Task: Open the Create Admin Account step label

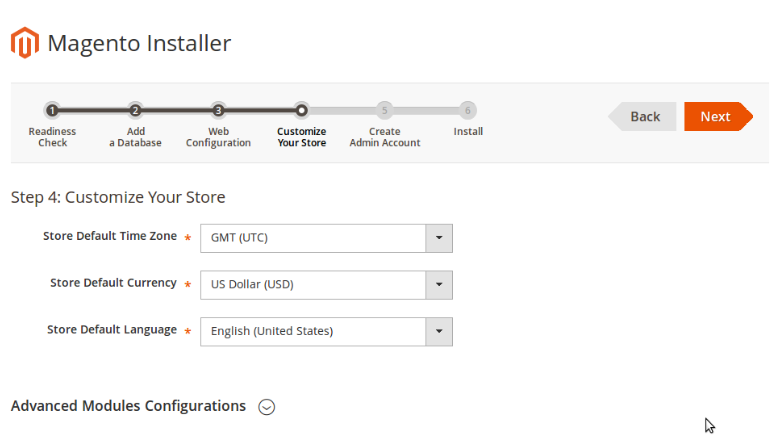Action: [385, 137]
